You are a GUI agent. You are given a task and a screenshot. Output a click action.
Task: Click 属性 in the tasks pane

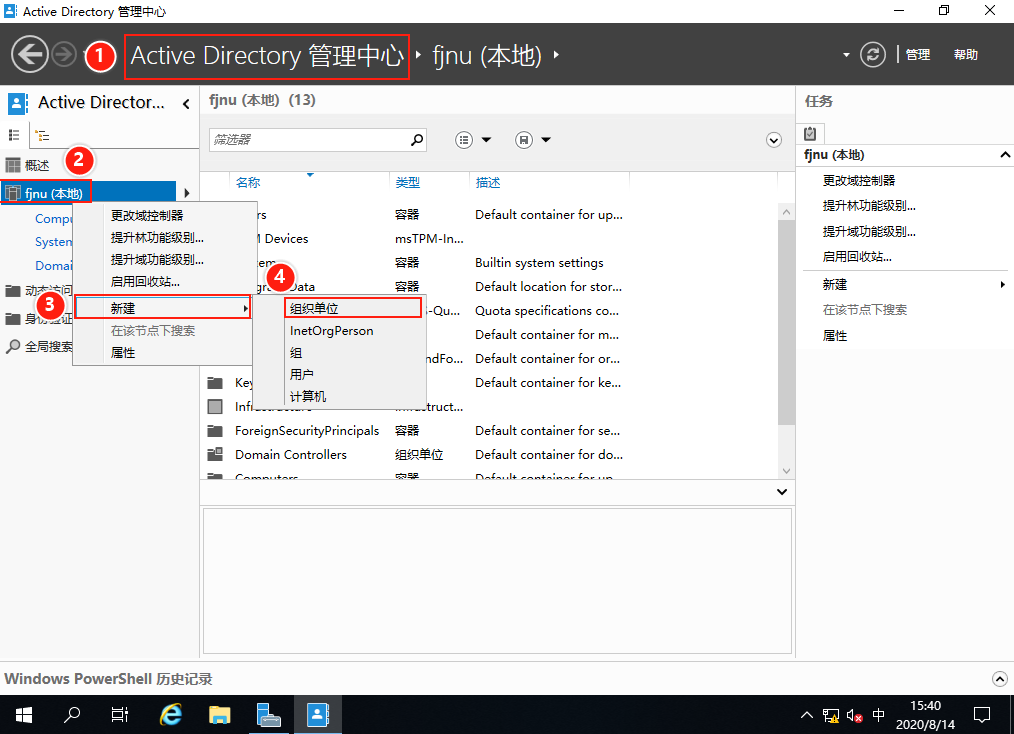[x=835, y=336]
